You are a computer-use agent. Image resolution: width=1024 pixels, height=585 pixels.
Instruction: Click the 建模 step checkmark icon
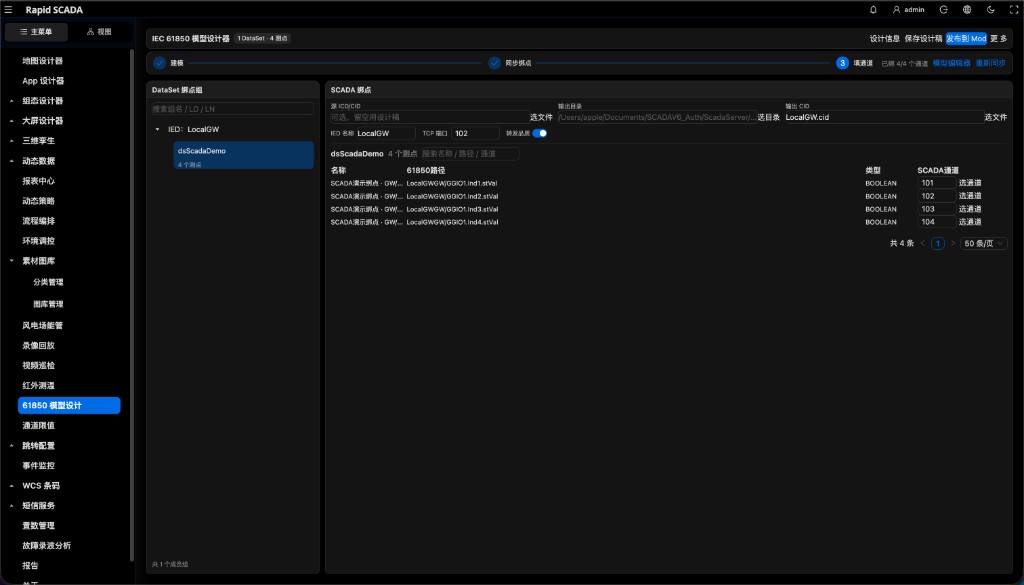(x=159, y=63)
